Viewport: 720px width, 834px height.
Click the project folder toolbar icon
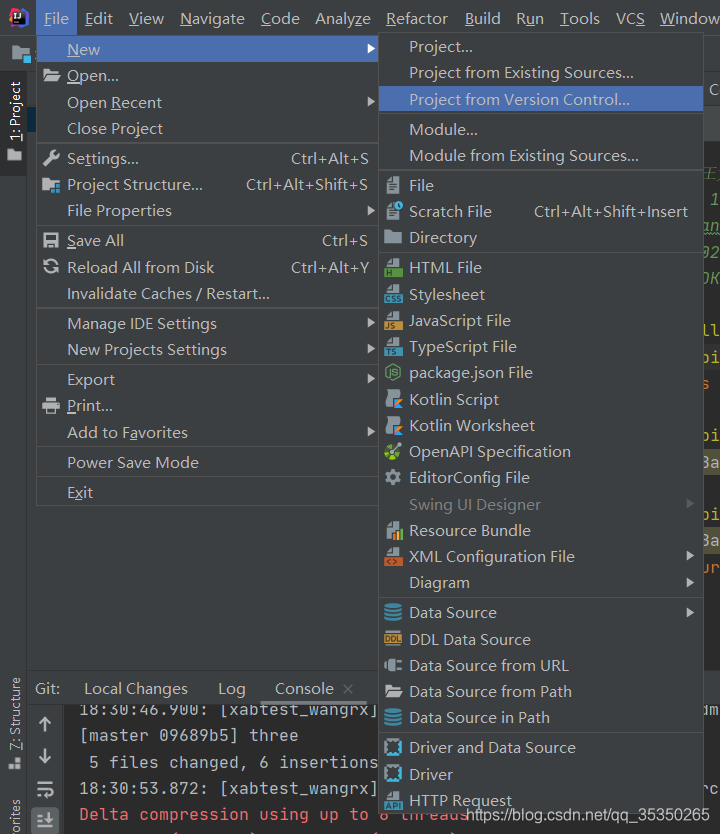pos(21,53)
